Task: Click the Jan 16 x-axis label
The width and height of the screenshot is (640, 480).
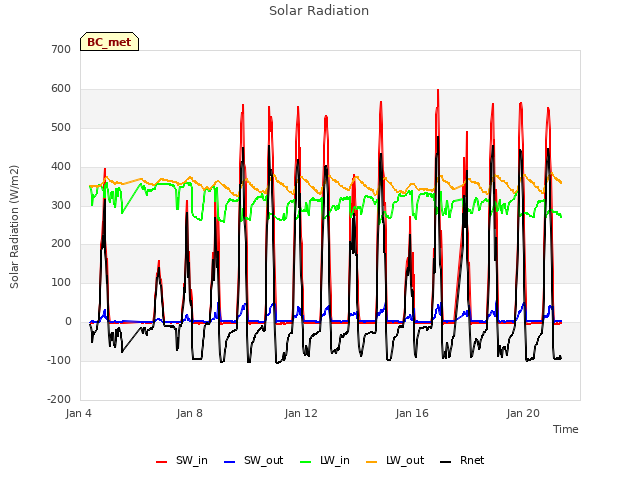Action: 412,413
